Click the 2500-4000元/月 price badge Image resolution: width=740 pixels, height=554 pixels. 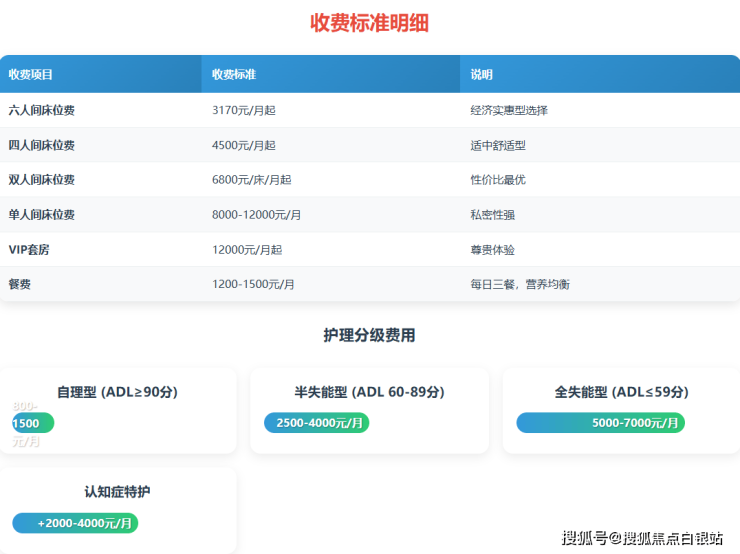[317, 423]
